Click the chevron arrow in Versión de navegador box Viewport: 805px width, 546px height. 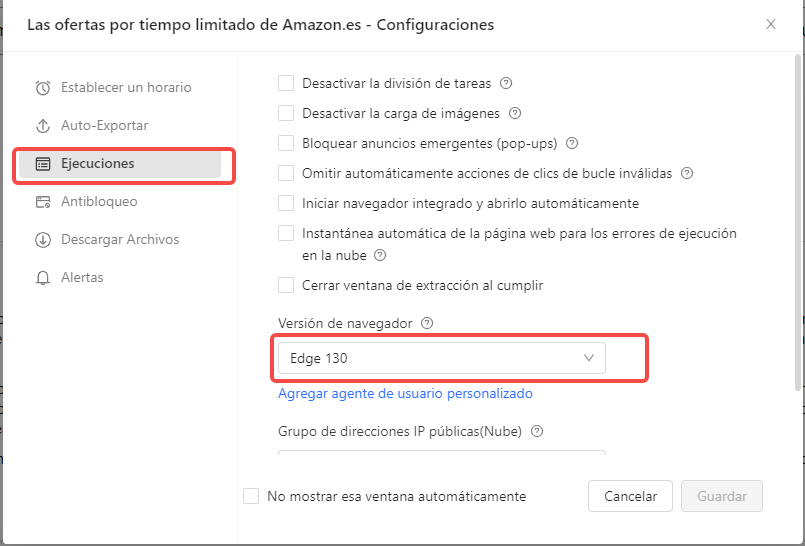coord(589,358)
